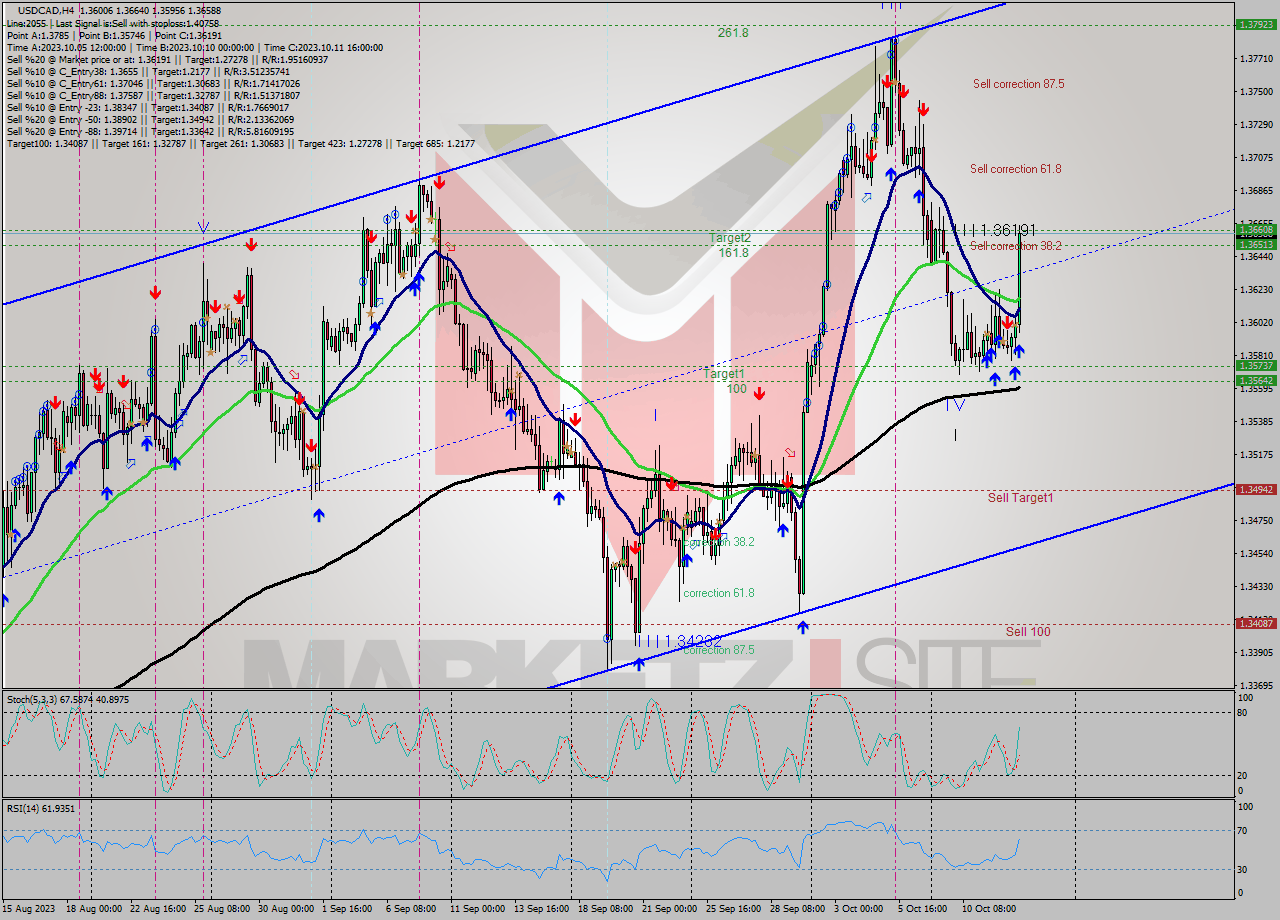
Task: Select the 'Last Signal is:Sell with stoploss:1.40758' line
Action: [136, 23]
